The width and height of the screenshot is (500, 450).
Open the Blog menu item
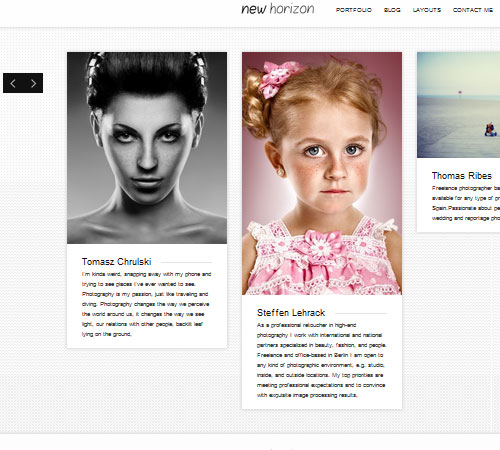pyautogui.click(x=392, y=10)
